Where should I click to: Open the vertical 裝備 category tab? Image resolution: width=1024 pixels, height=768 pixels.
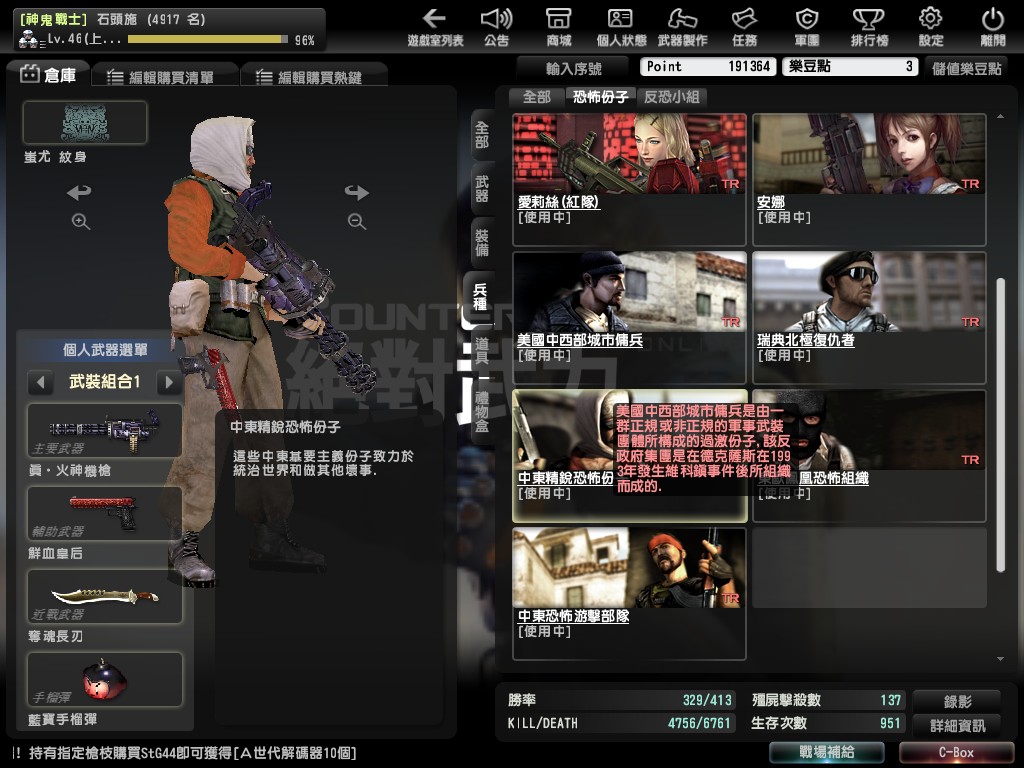(x=482, y=244)
